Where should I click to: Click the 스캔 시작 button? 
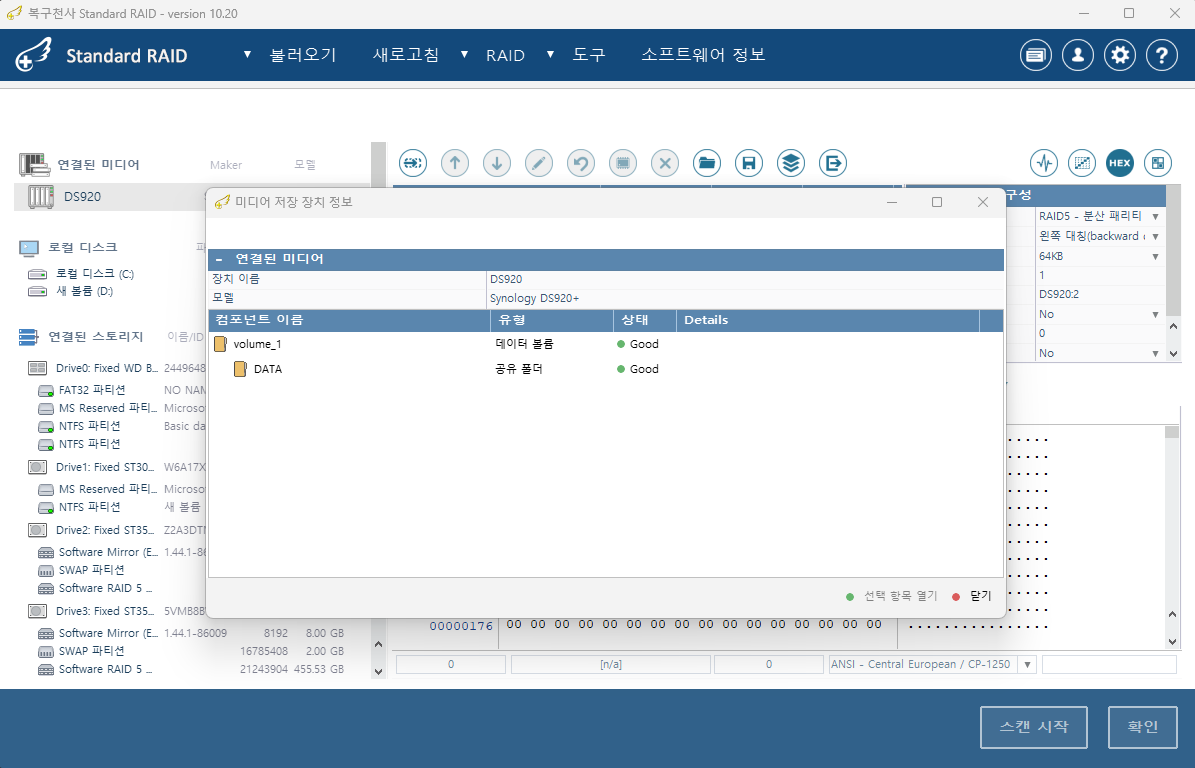(1033, 727)
